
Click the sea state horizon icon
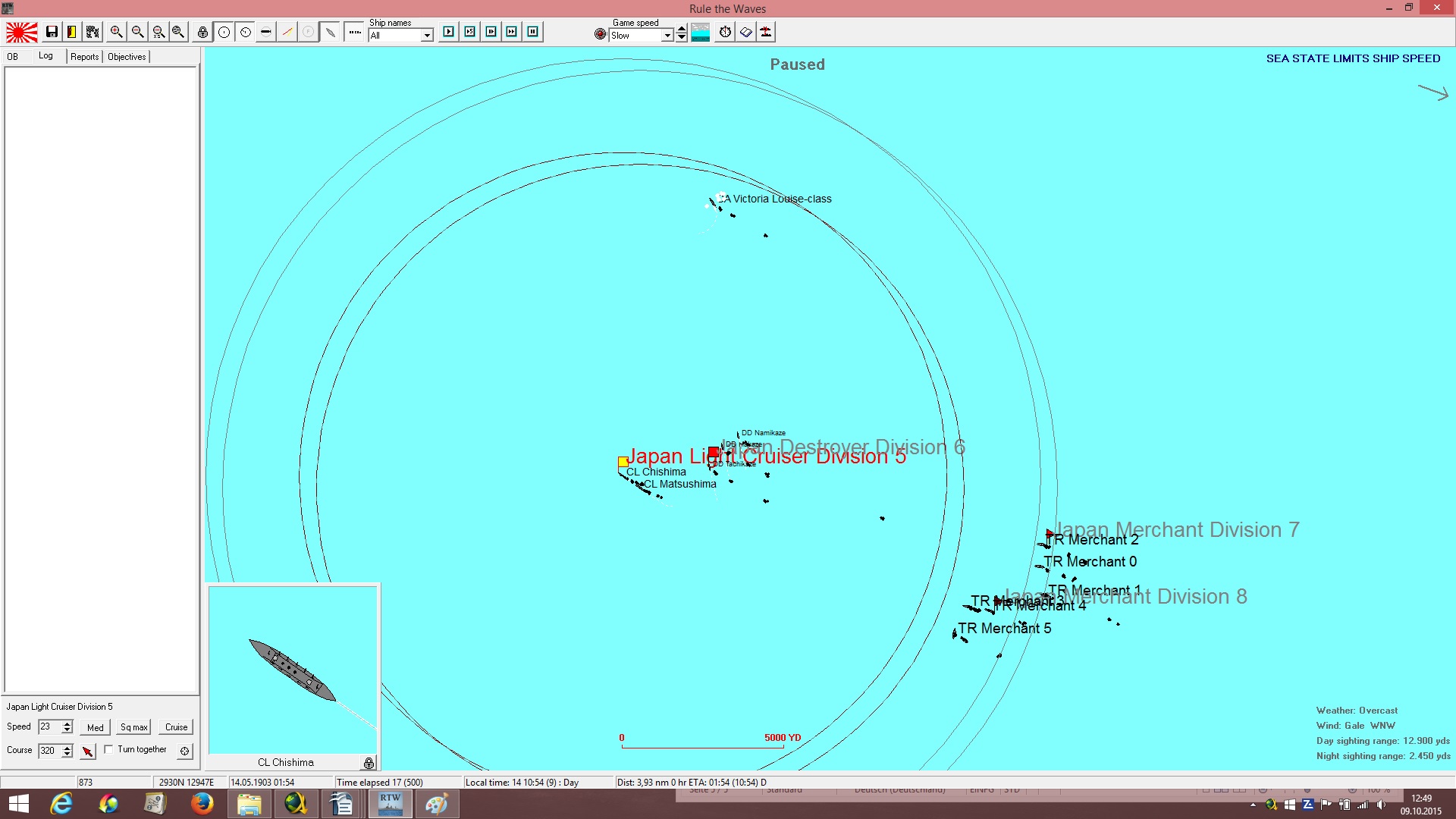[x=701, y=32]
